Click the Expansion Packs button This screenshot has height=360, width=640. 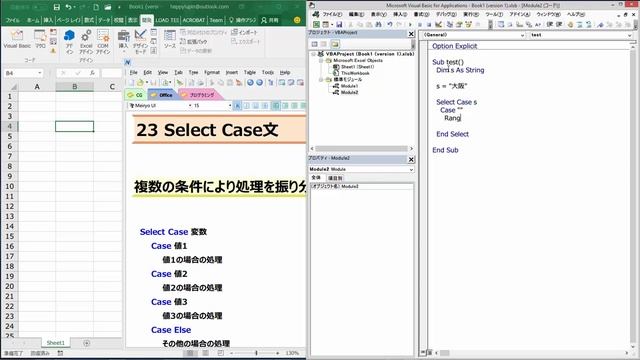(193, 41)
